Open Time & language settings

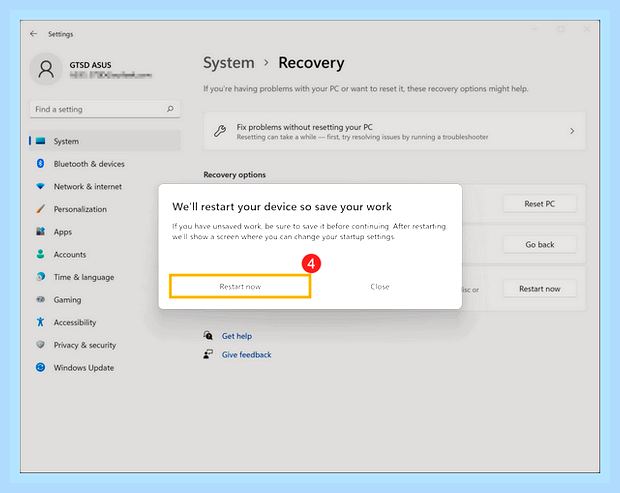tap(84, 277)
